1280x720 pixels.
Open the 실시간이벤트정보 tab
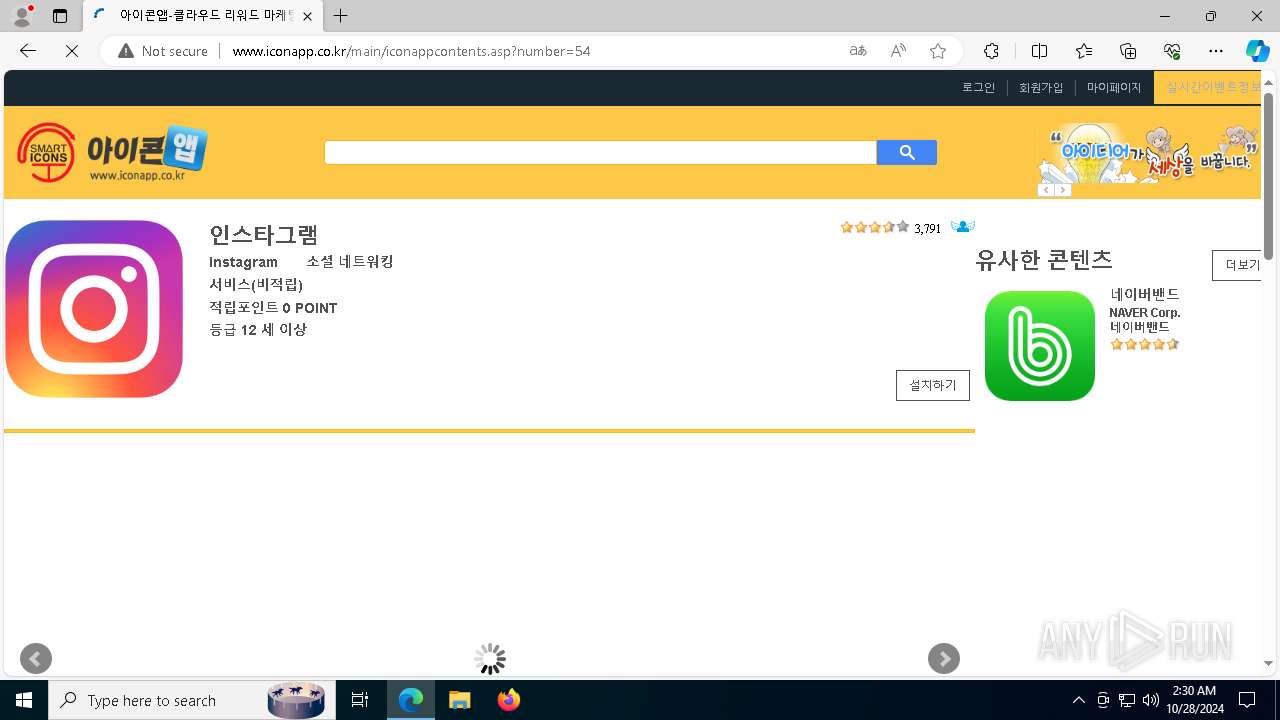point(1208,88)
